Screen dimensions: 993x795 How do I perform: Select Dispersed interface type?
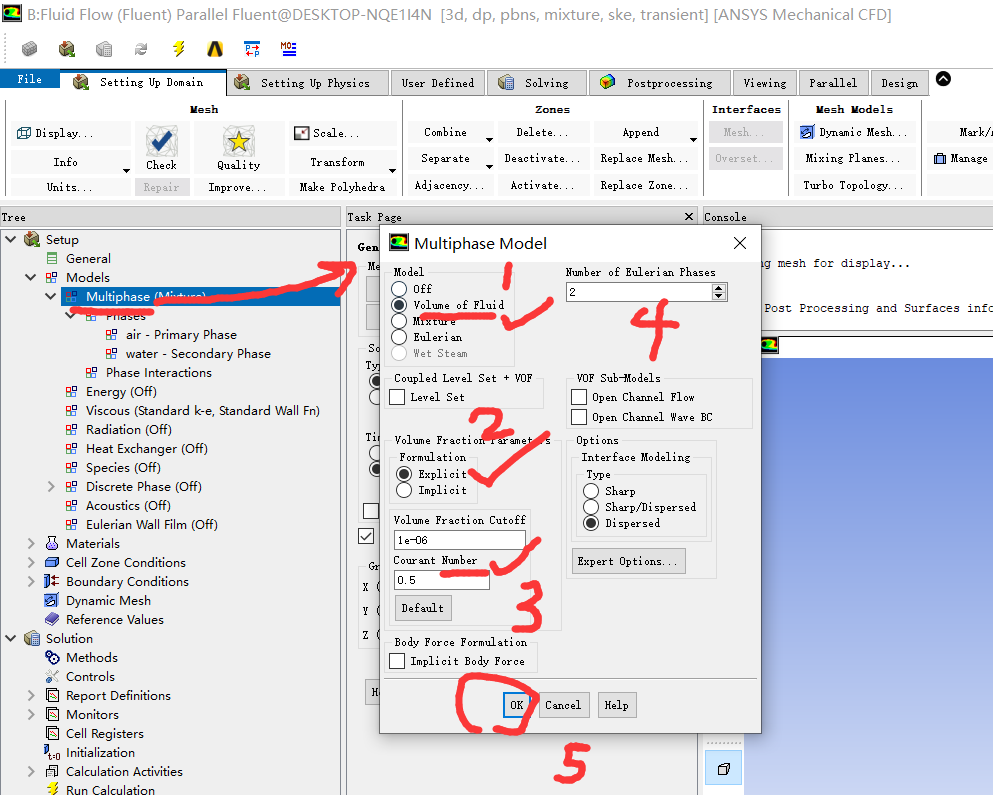tap(591, 523)
